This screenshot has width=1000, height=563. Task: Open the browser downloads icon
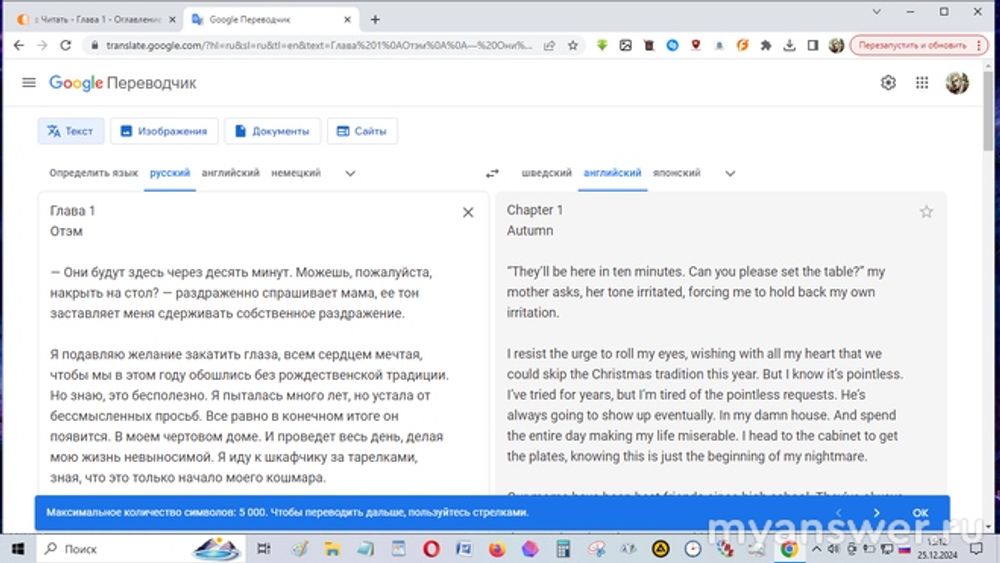click(x=789, y=46)
